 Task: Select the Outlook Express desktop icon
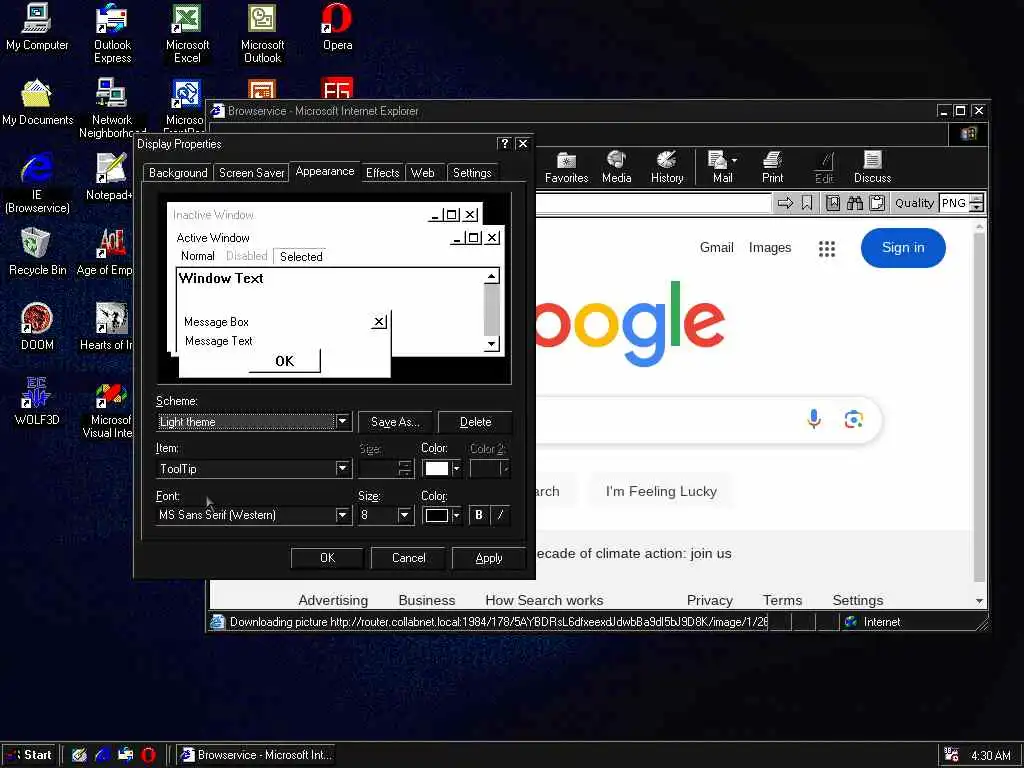pyautogui.click(x=112, y=33)
